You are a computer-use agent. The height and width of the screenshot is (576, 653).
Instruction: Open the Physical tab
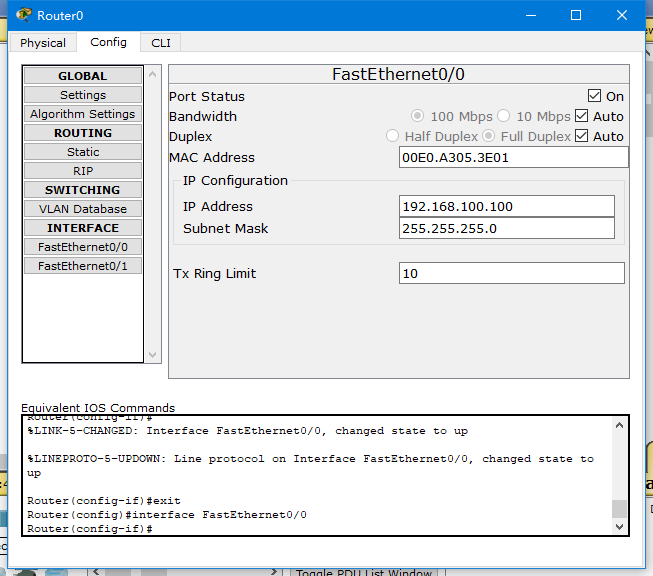[x=42, y=42]
